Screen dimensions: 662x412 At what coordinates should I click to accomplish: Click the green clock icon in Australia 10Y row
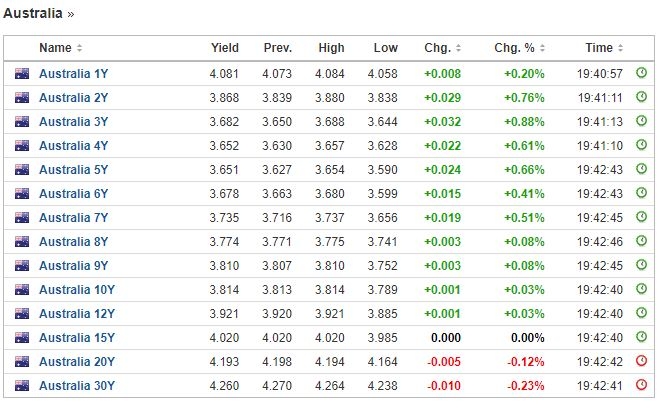pos(641,289)
